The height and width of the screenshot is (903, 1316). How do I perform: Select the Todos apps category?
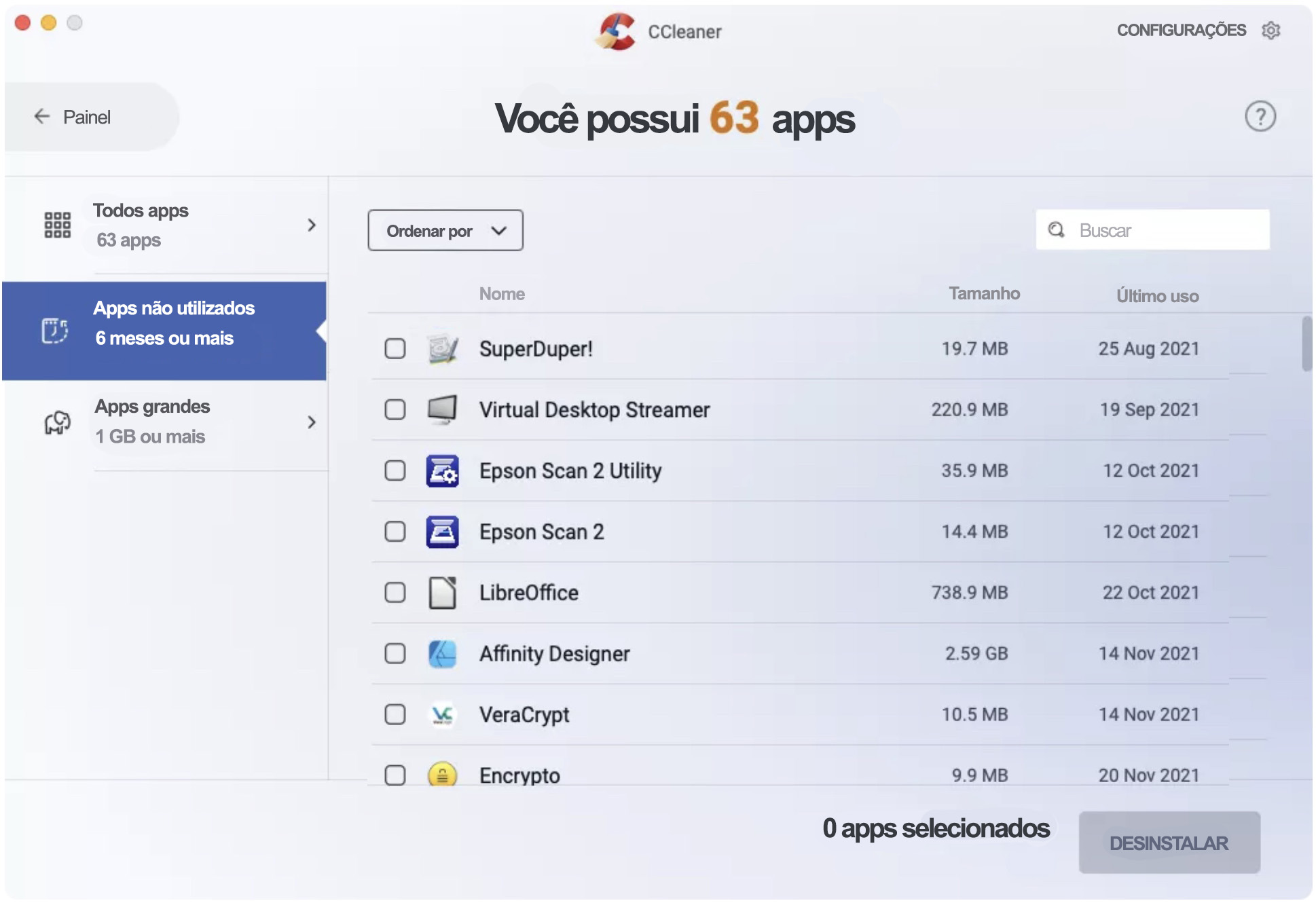[x=166, y=225]
